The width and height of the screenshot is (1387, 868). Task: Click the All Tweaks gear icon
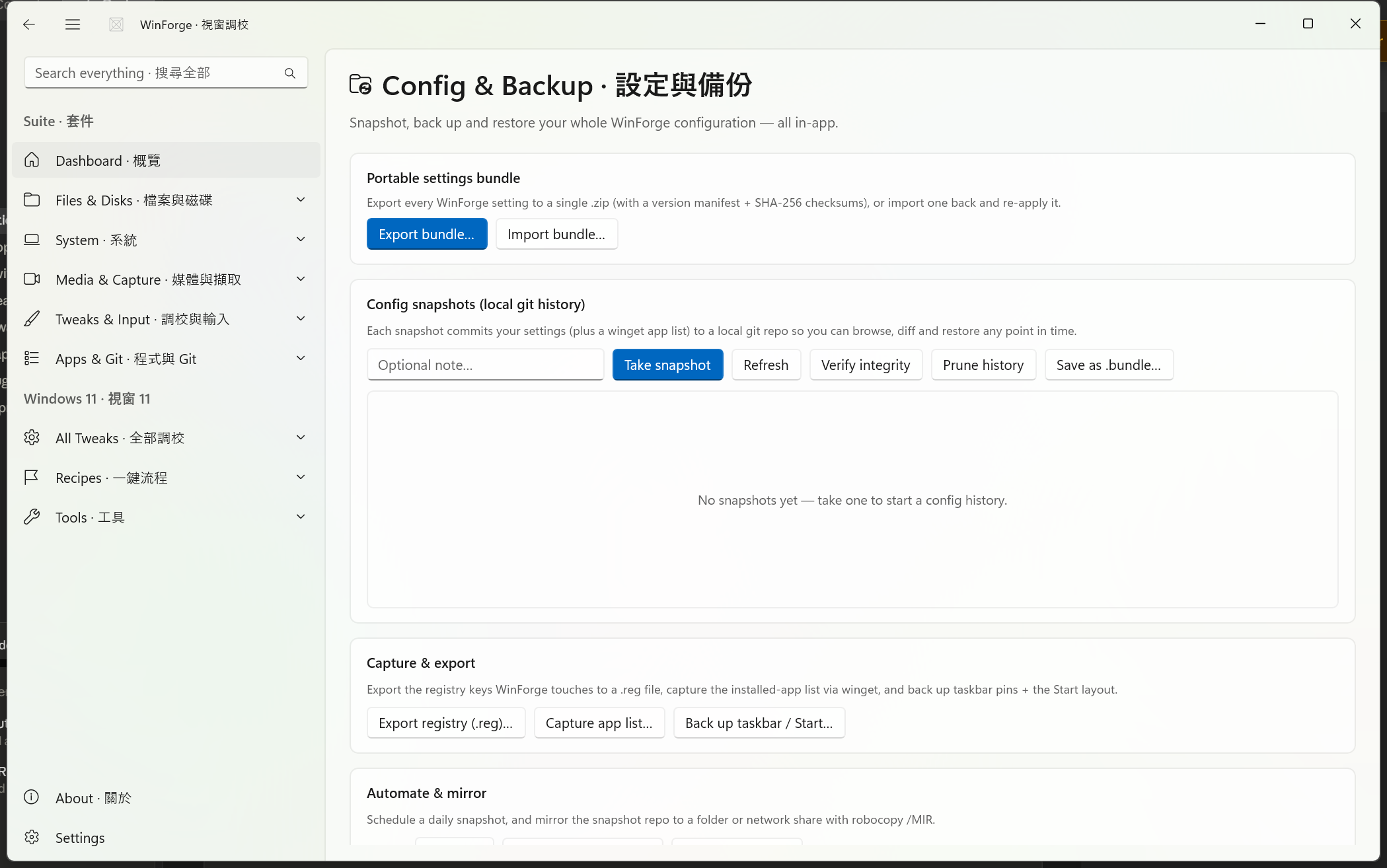pyautogui.click(x=32, y=438)
